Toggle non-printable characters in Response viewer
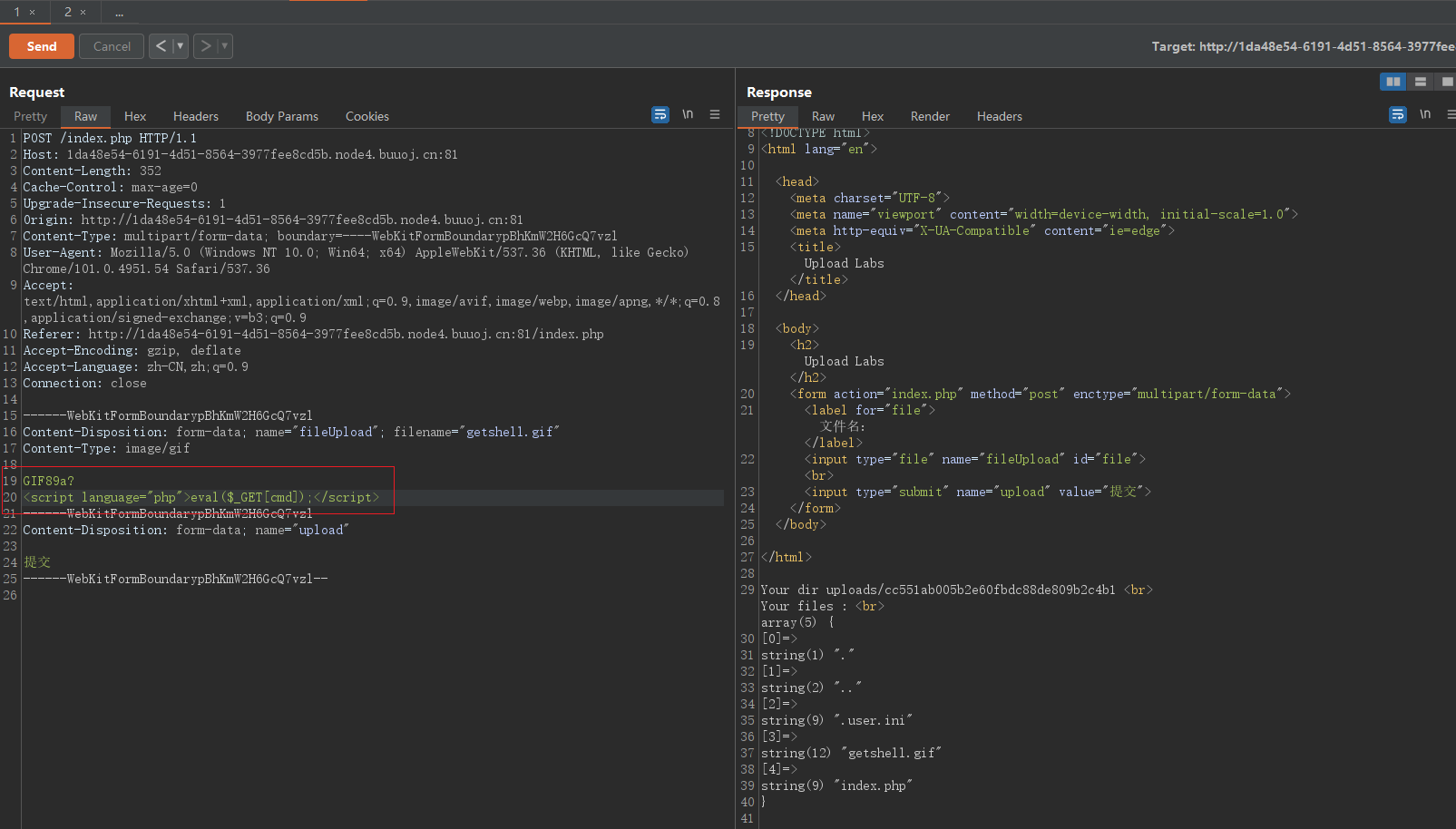This screenshot has height=829, width=1456. pyautogui.click(x=1425, y=114)
